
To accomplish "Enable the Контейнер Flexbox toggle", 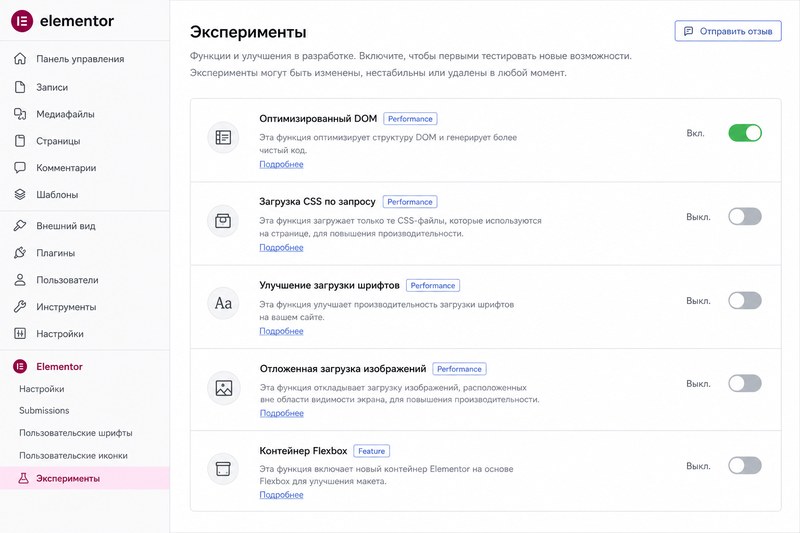I will pyautogui.click(x=745, y=465).
